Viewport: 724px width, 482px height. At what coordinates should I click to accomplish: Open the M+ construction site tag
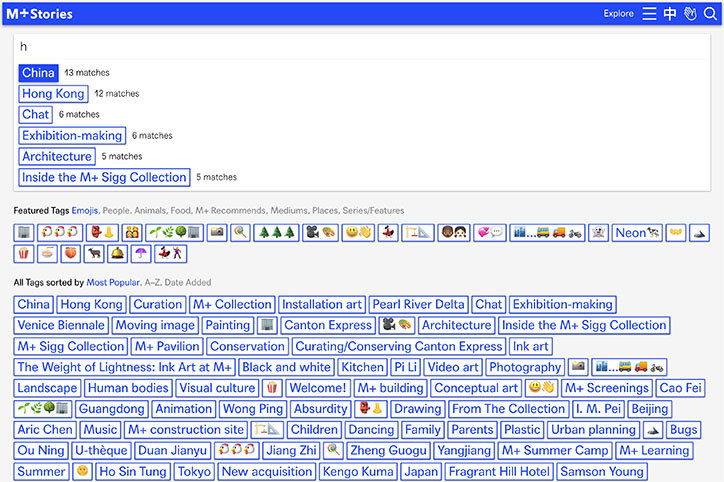click(x=186, y=429)
